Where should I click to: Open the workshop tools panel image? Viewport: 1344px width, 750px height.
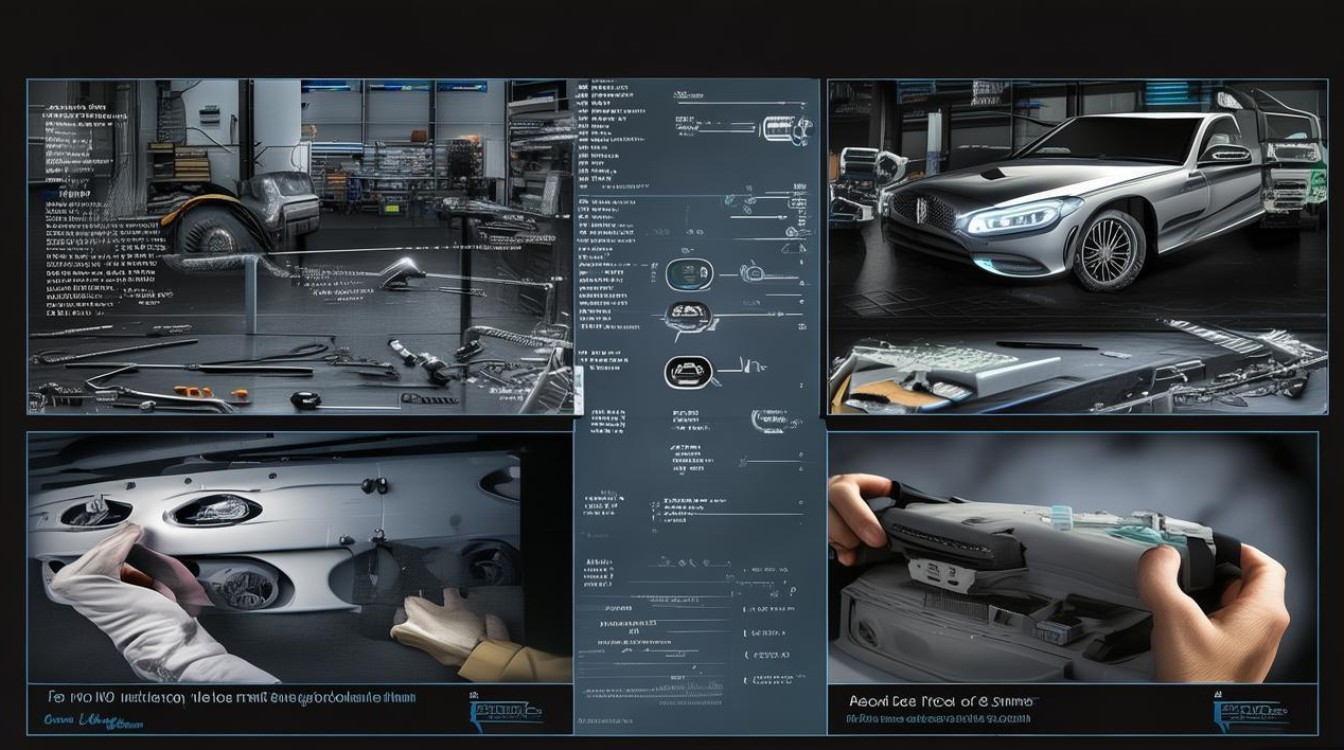300,246
